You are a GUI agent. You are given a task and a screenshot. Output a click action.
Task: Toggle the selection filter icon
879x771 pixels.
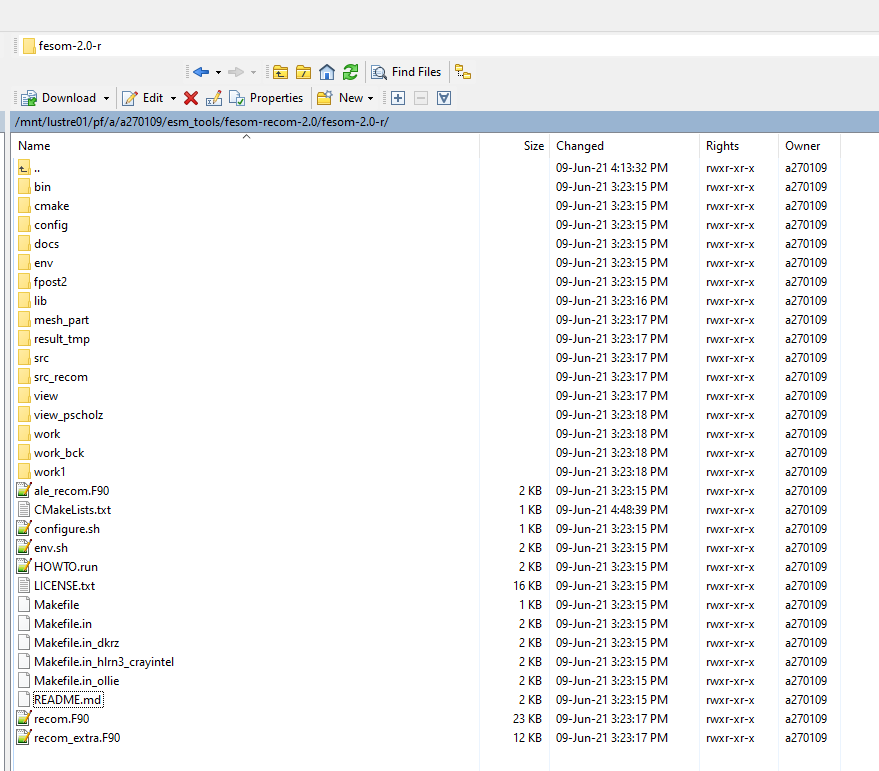443,97
